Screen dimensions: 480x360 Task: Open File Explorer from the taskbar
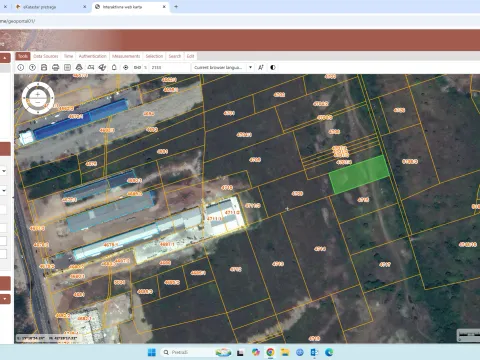(285, 352)
